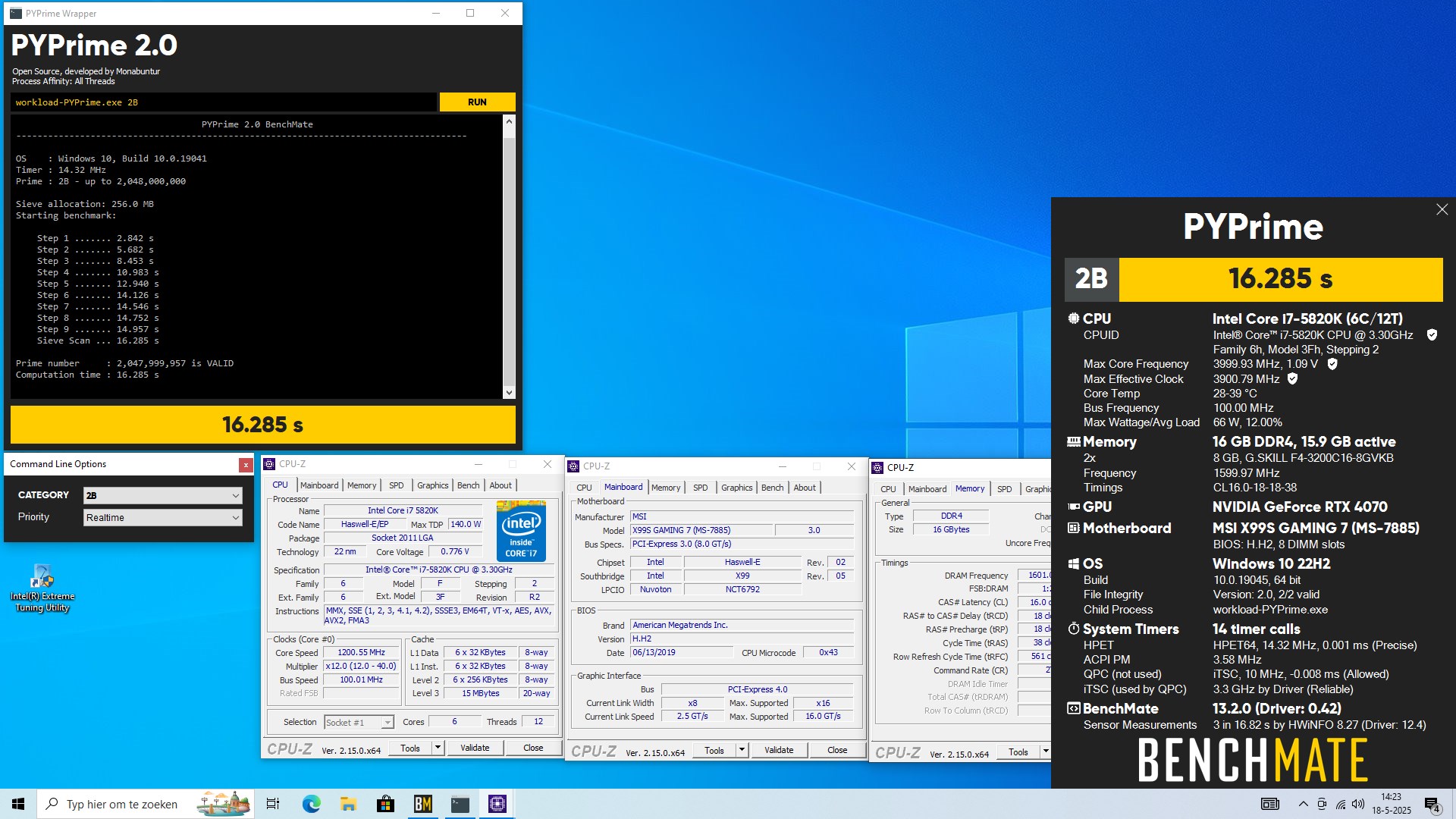Click the yellow 16.285 s result in BenchMate
Screen dimensions: 1456x819
(1281, 279)
